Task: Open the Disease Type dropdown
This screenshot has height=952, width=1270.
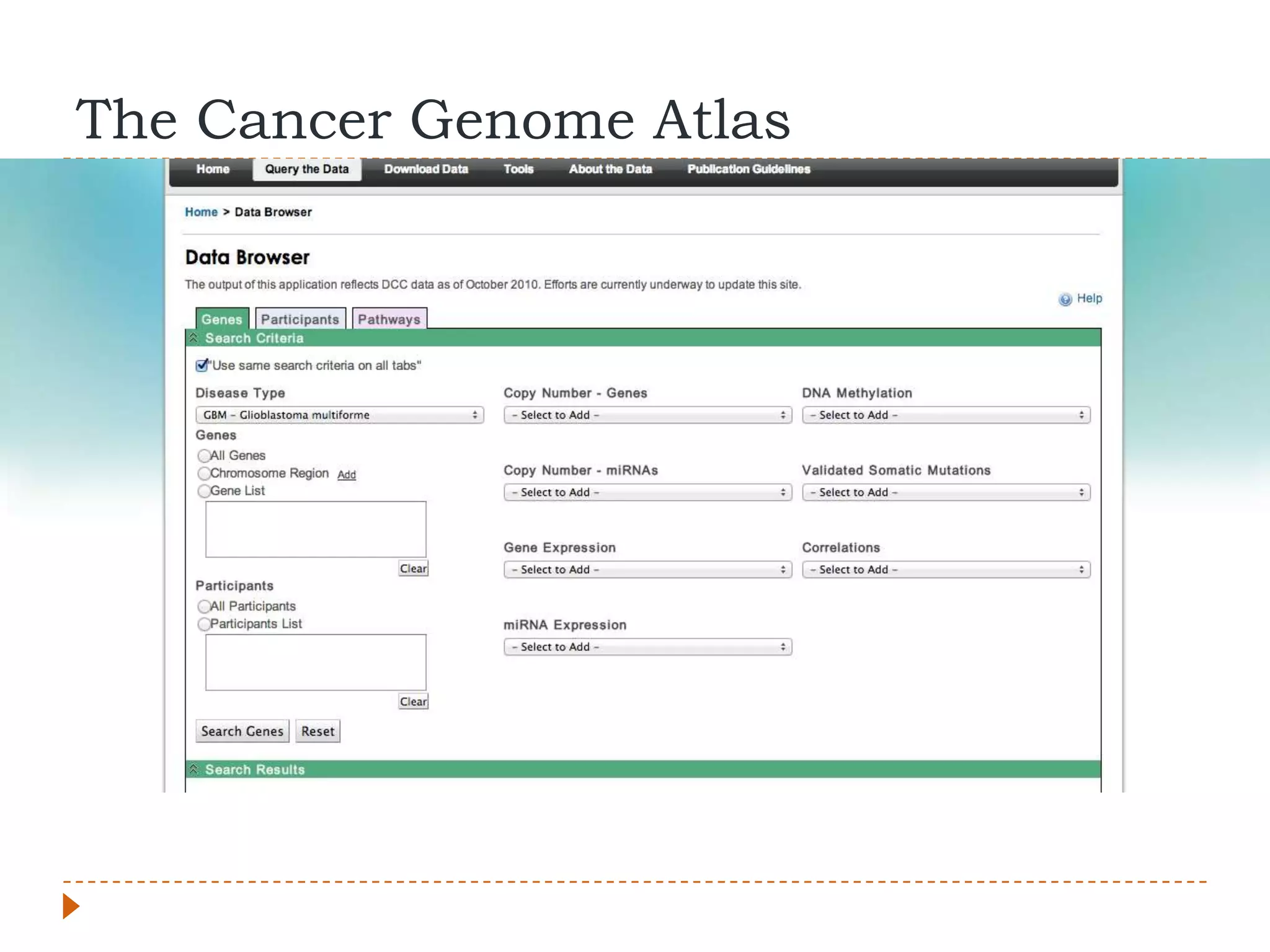Action: tap(340, 415)
